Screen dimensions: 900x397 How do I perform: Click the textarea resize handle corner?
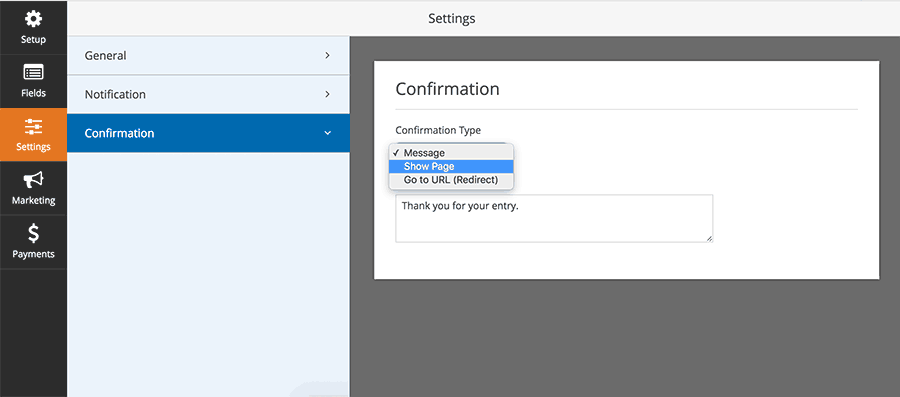709,238
